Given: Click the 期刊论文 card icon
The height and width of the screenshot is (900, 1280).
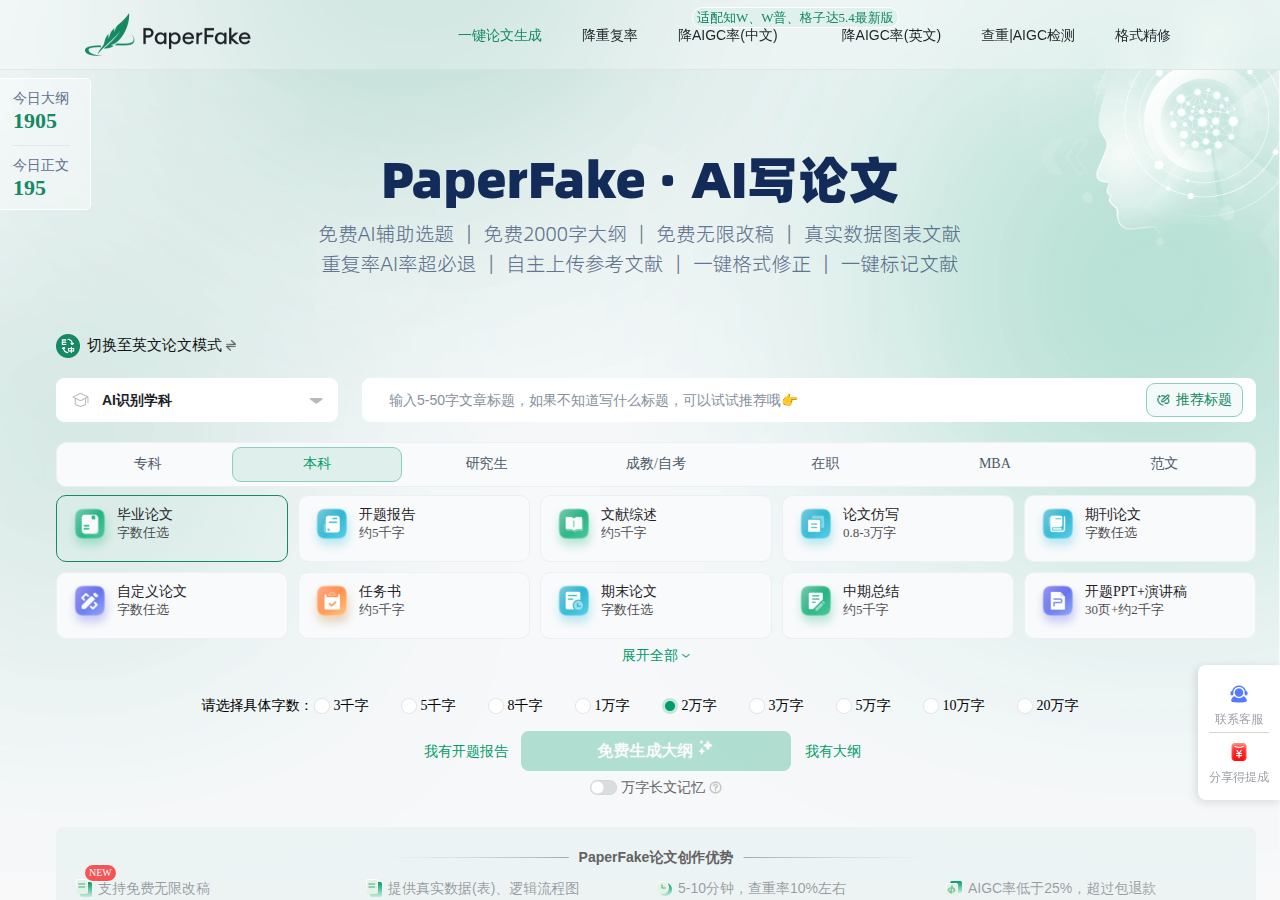Looking at the screenshot, I should [1058, 524].
